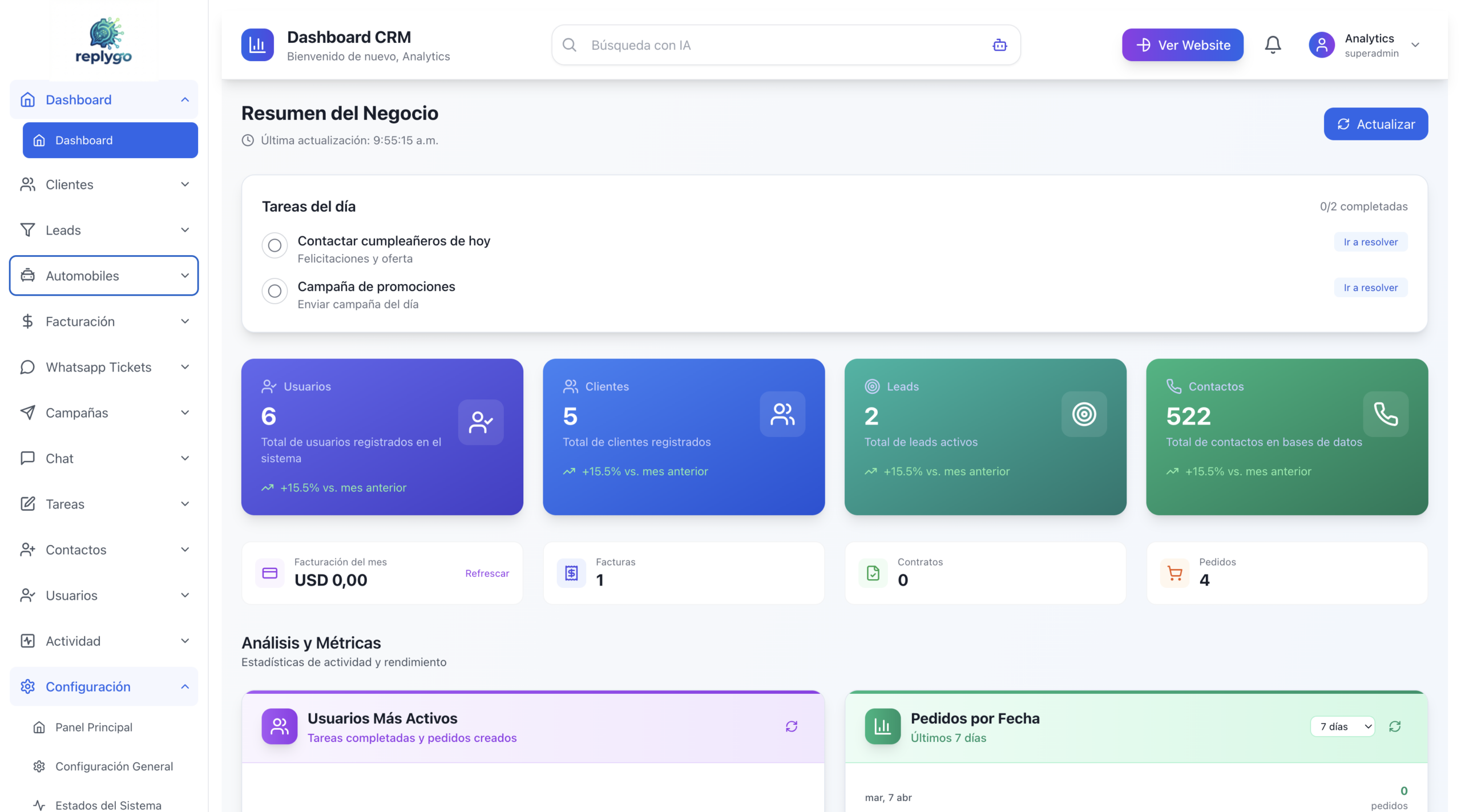Mark Contactar cumpleañeros de hoy task complete

275,245
